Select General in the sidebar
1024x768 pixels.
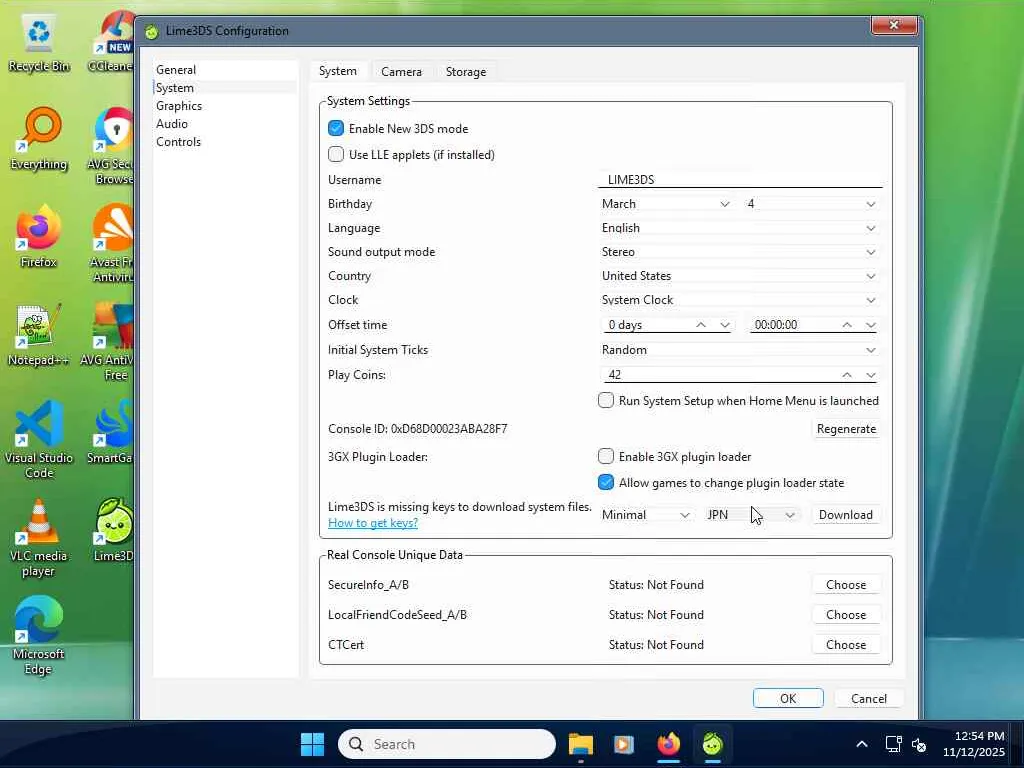225,70
